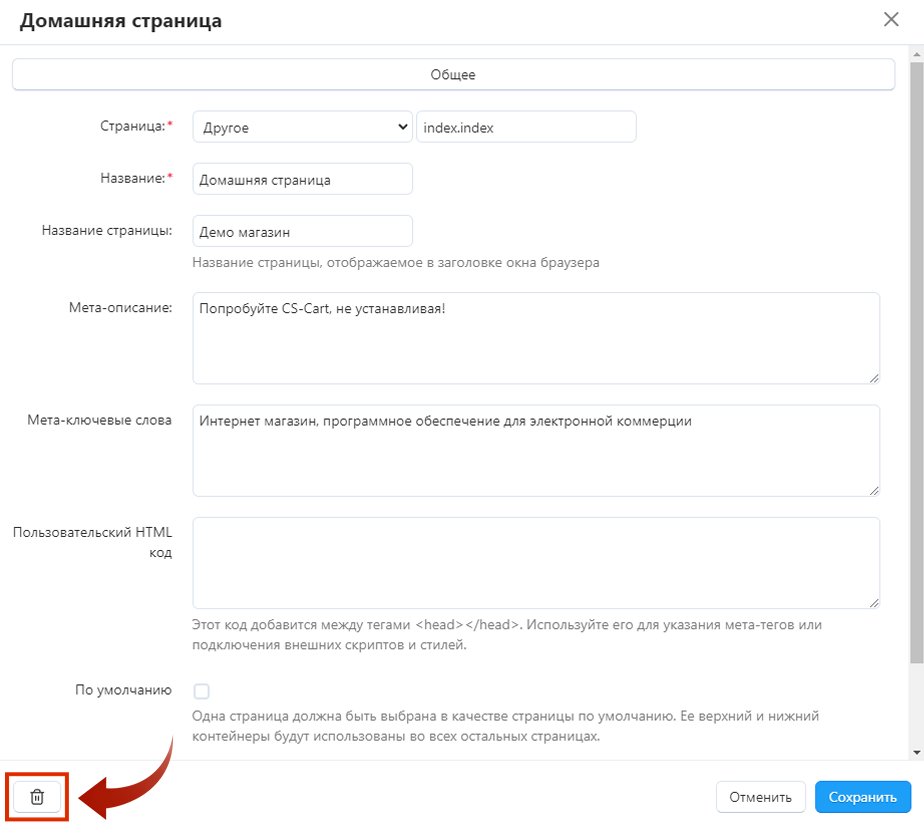This screenshot has height=834, width=924.
Task: Focus the index.index text field
Action: click(x=526, y=127)
